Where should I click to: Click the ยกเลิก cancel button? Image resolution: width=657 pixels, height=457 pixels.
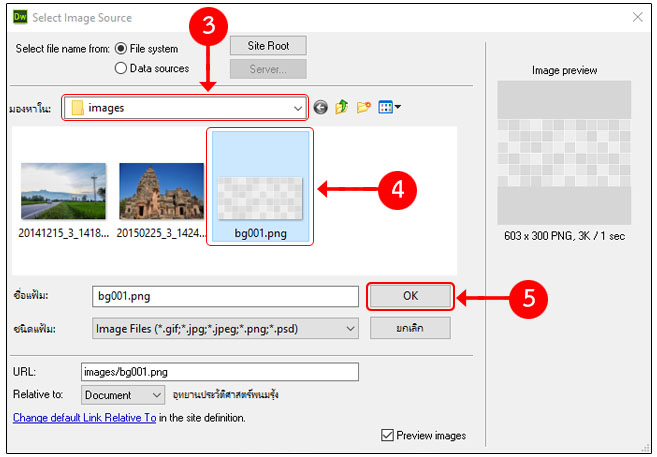point(409,328)
